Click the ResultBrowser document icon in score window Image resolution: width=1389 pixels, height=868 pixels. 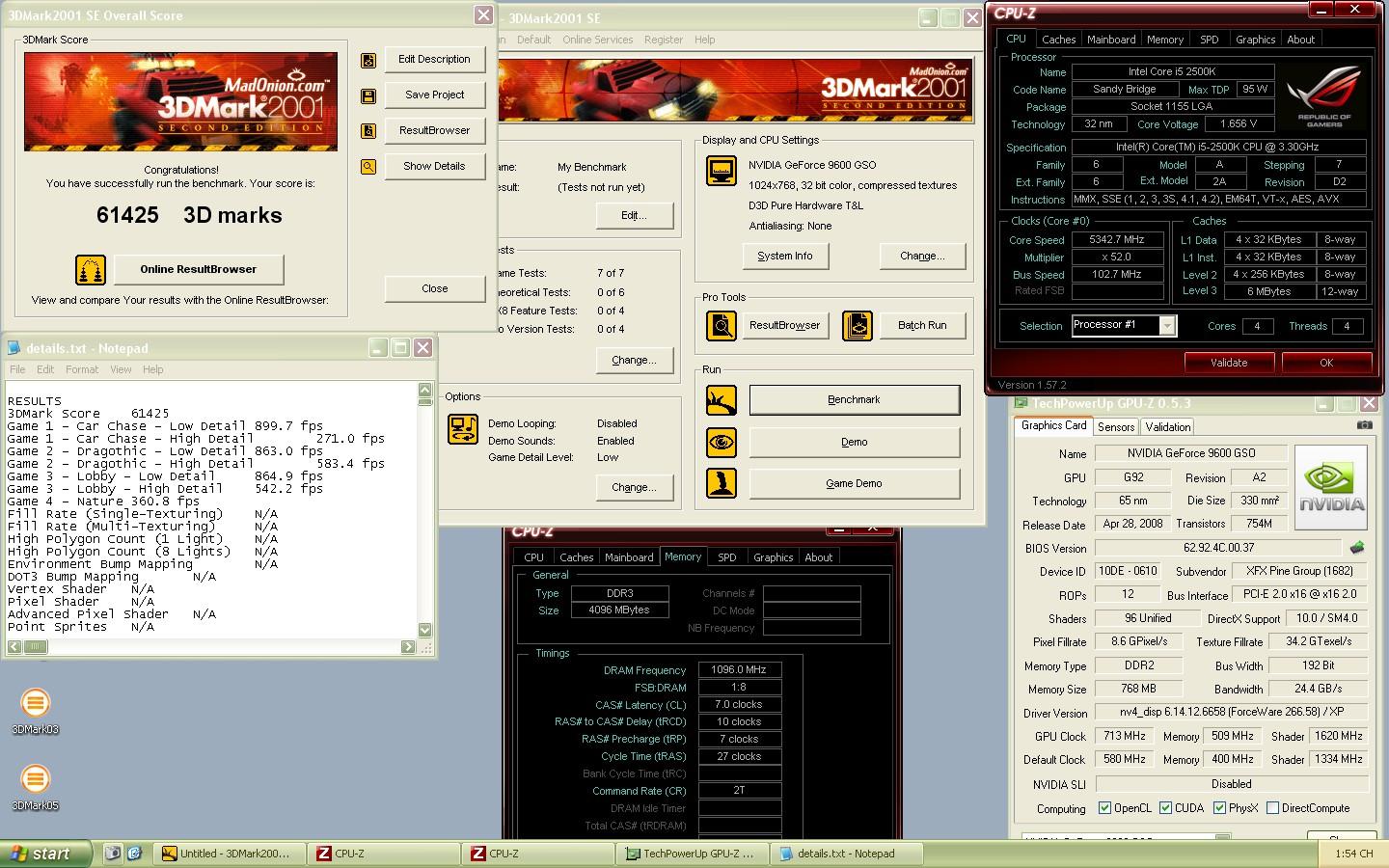point(368,131)
